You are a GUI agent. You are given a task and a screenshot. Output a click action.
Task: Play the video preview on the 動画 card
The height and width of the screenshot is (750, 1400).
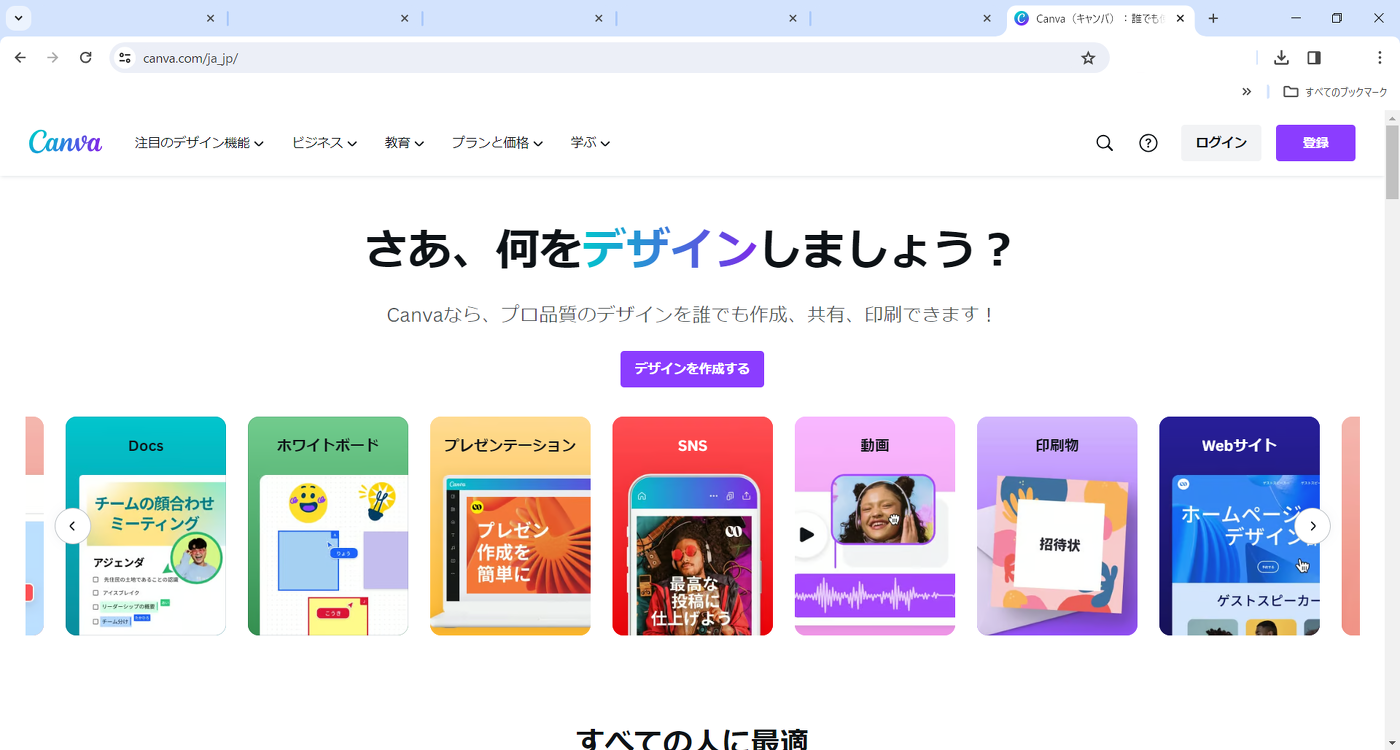[x=806, y=534]
